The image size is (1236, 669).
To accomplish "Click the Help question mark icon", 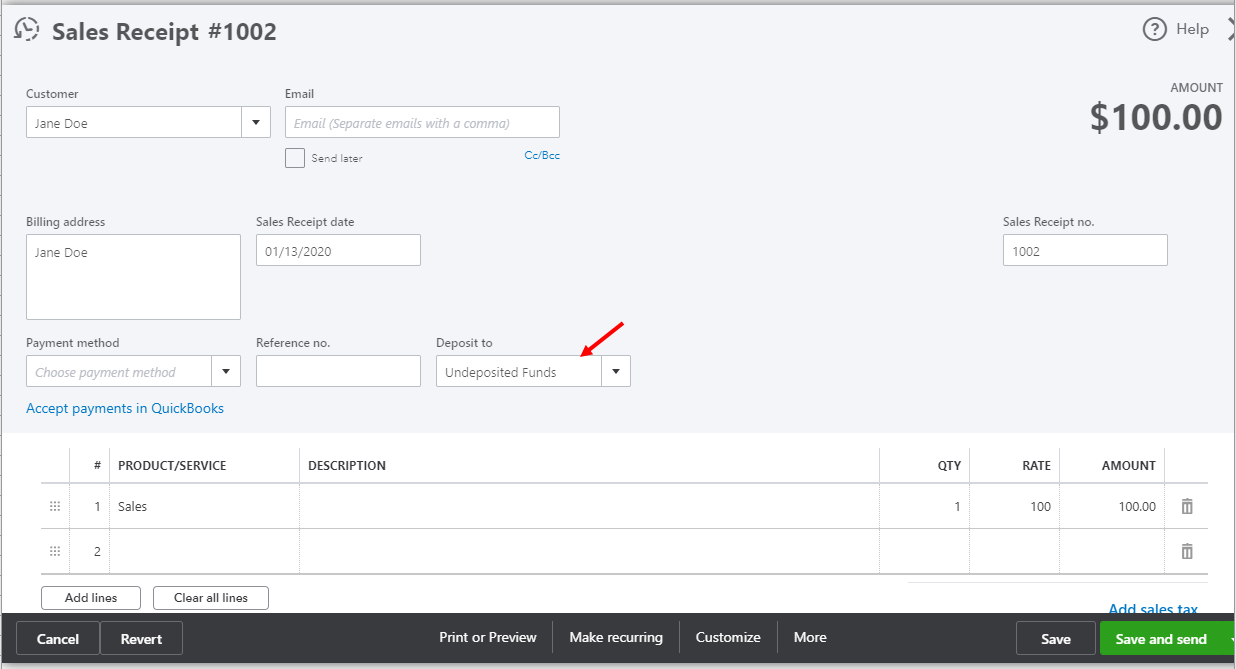I will (1155, 30).
